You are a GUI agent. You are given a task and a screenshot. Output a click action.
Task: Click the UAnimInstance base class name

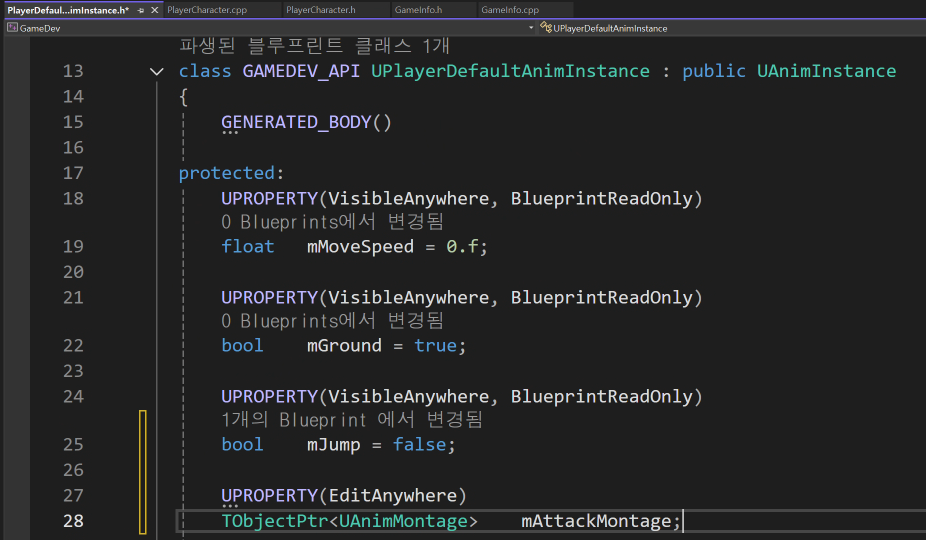coord(826,71)
